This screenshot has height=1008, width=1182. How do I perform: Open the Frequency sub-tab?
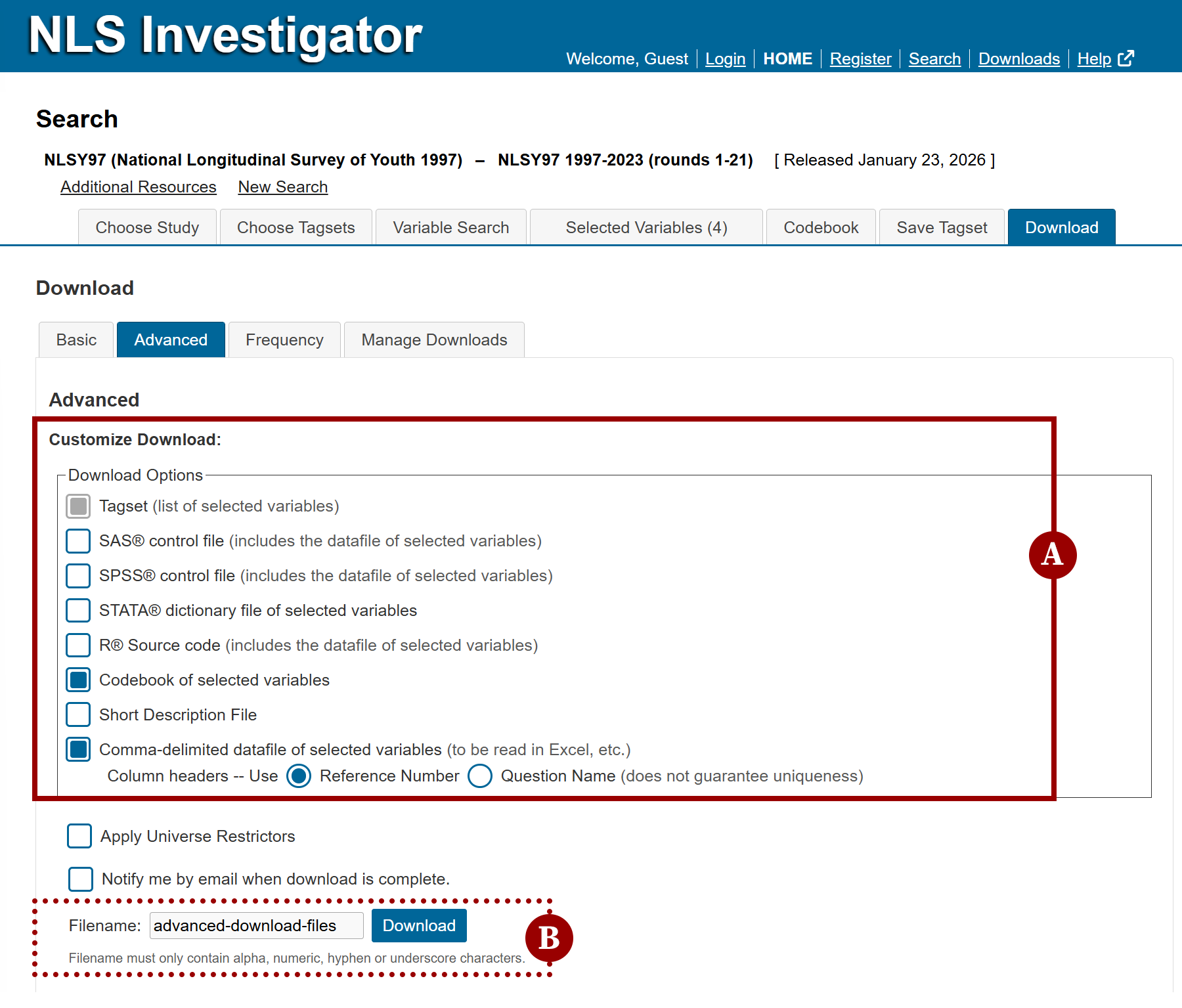[284, 340]
